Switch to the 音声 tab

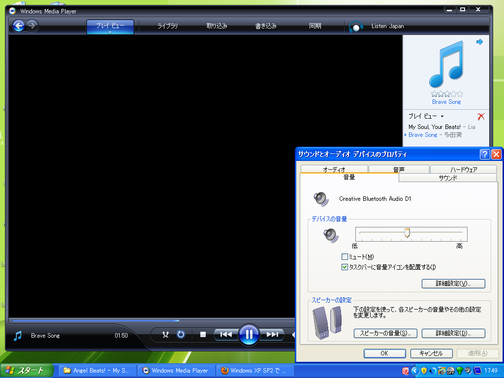tap(399, 169)
